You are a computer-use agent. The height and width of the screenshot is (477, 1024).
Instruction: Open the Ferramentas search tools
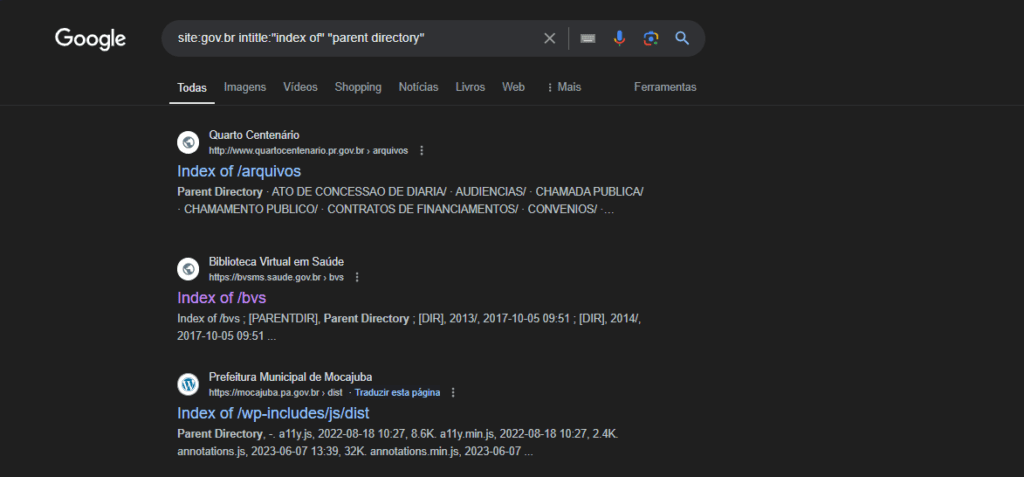tap(665, 87)
